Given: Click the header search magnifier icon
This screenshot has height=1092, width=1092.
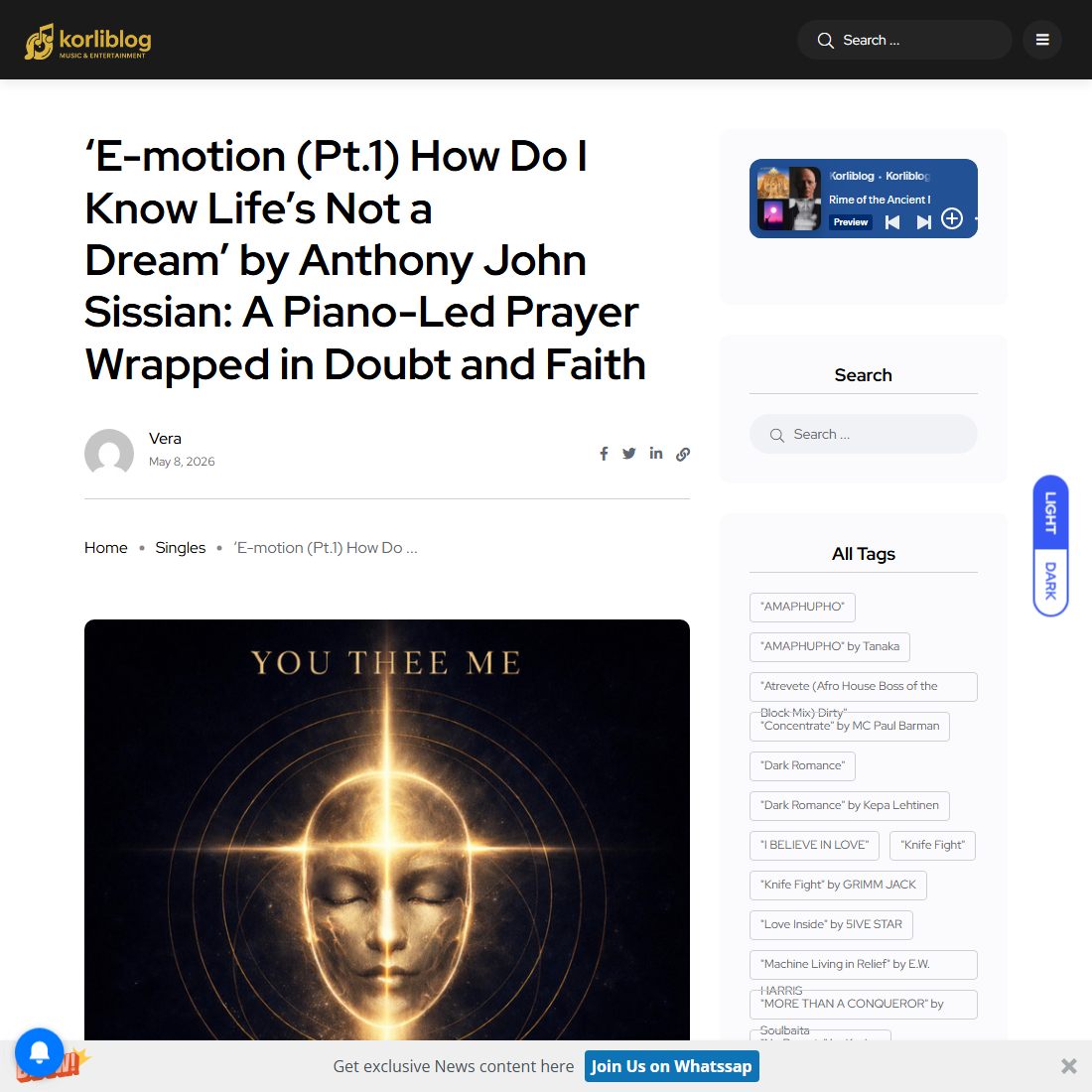Looking at the screenshot, I should (x=825, y=41).
